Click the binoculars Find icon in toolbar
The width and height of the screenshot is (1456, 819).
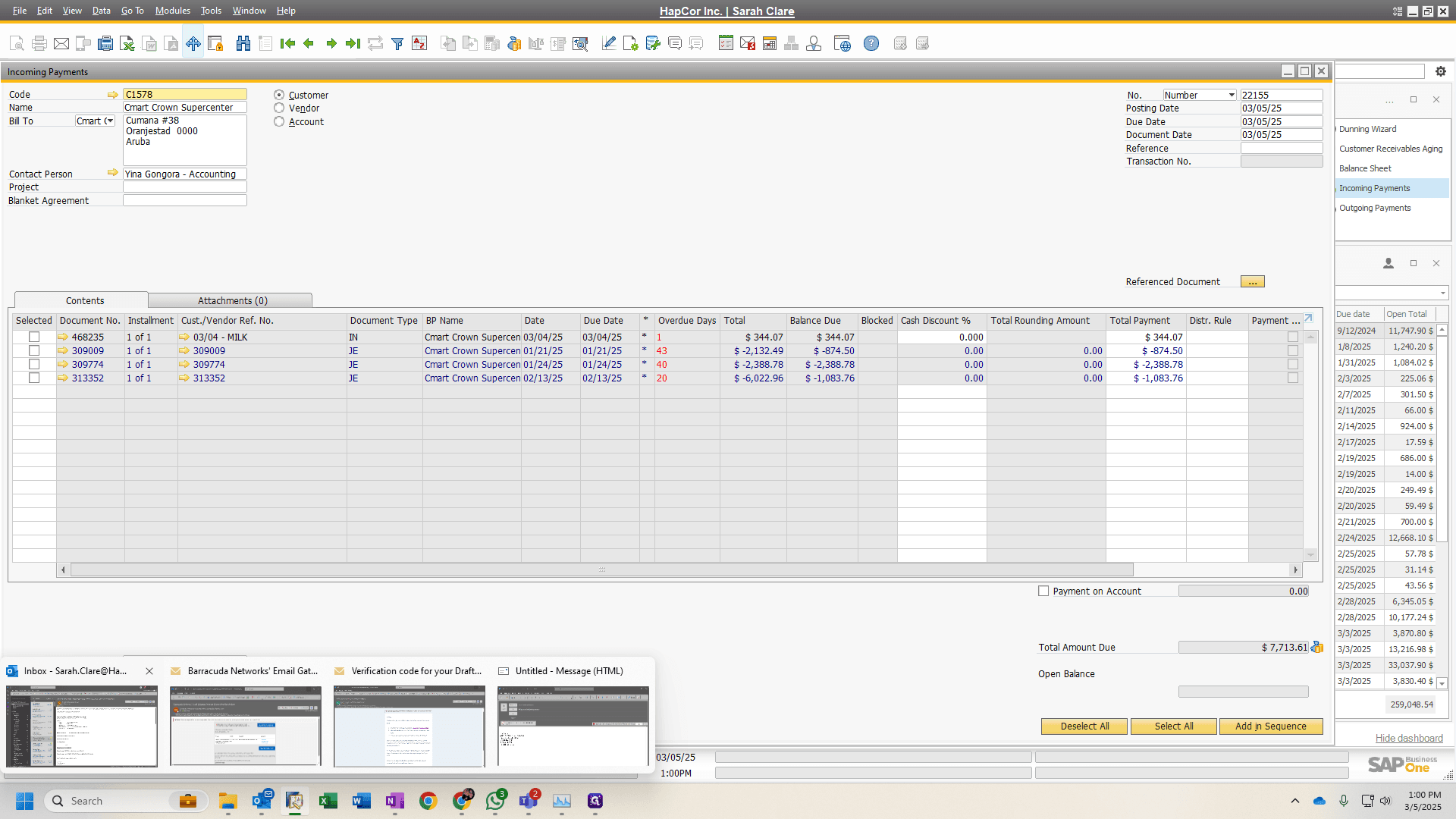click(x=243, y=43)
